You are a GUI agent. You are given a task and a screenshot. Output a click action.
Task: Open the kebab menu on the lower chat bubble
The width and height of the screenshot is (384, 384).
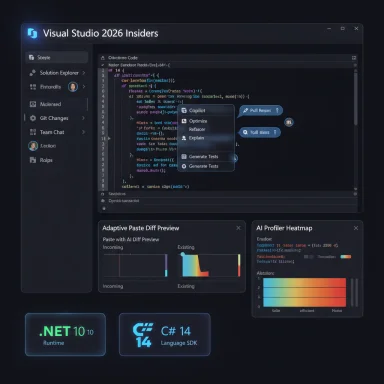coord(275,132)
